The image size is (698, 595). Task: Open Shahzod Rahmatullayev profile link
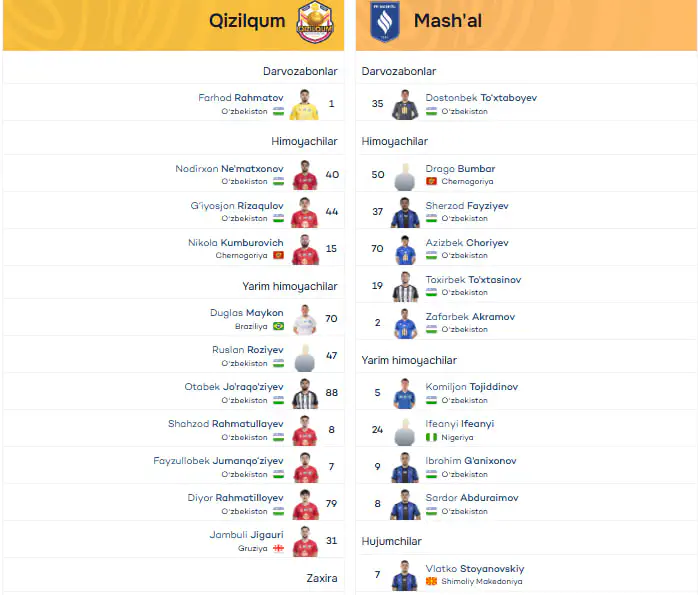click(226, 424)
